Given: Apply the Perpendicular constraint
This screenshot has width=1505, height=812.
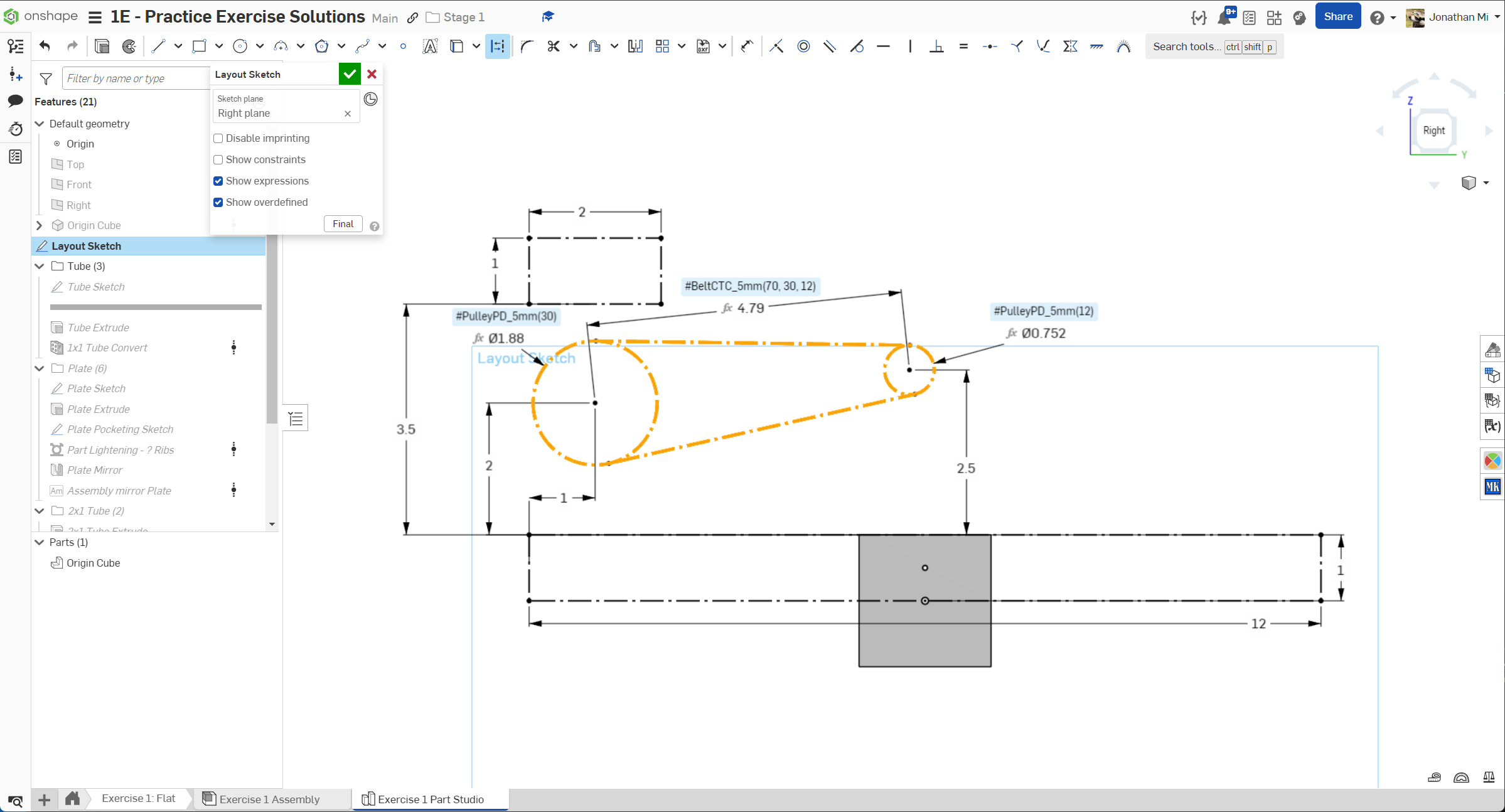Looking at the screenshot, I should (x=936, y=46).
